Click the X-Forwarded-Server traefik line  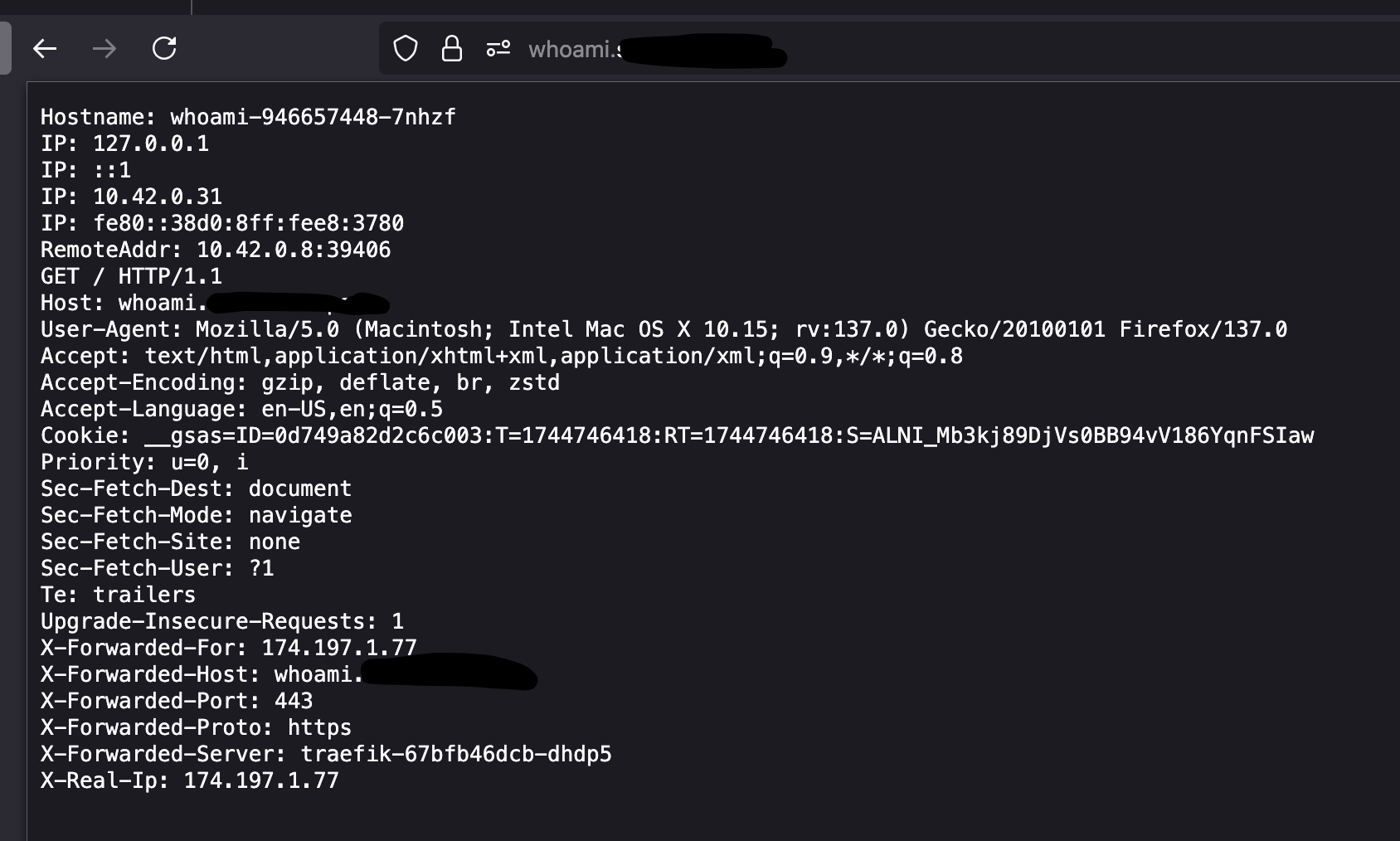[326, 754]
